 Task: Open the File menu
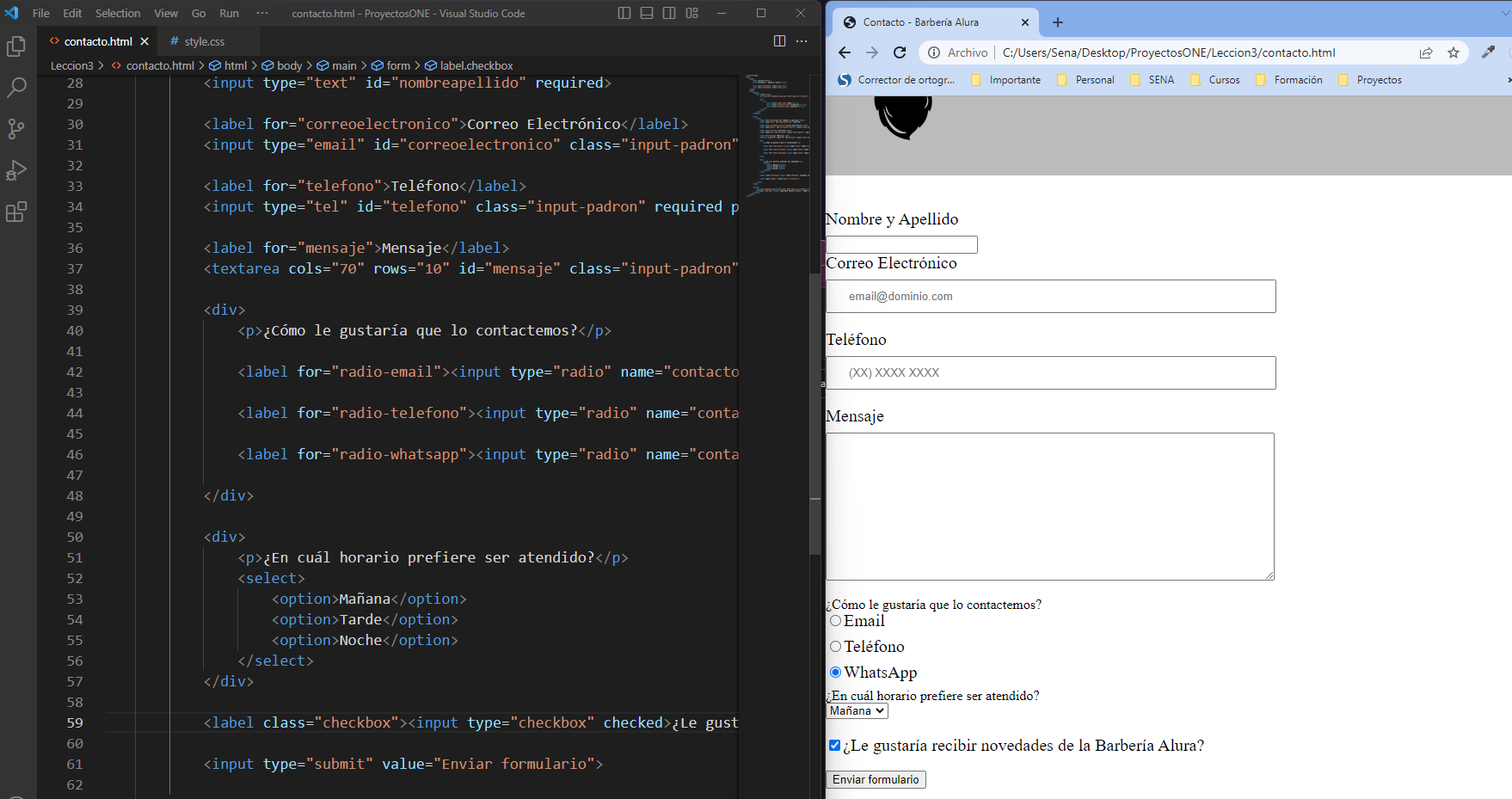pyautogui.click(x=41, y=13)
